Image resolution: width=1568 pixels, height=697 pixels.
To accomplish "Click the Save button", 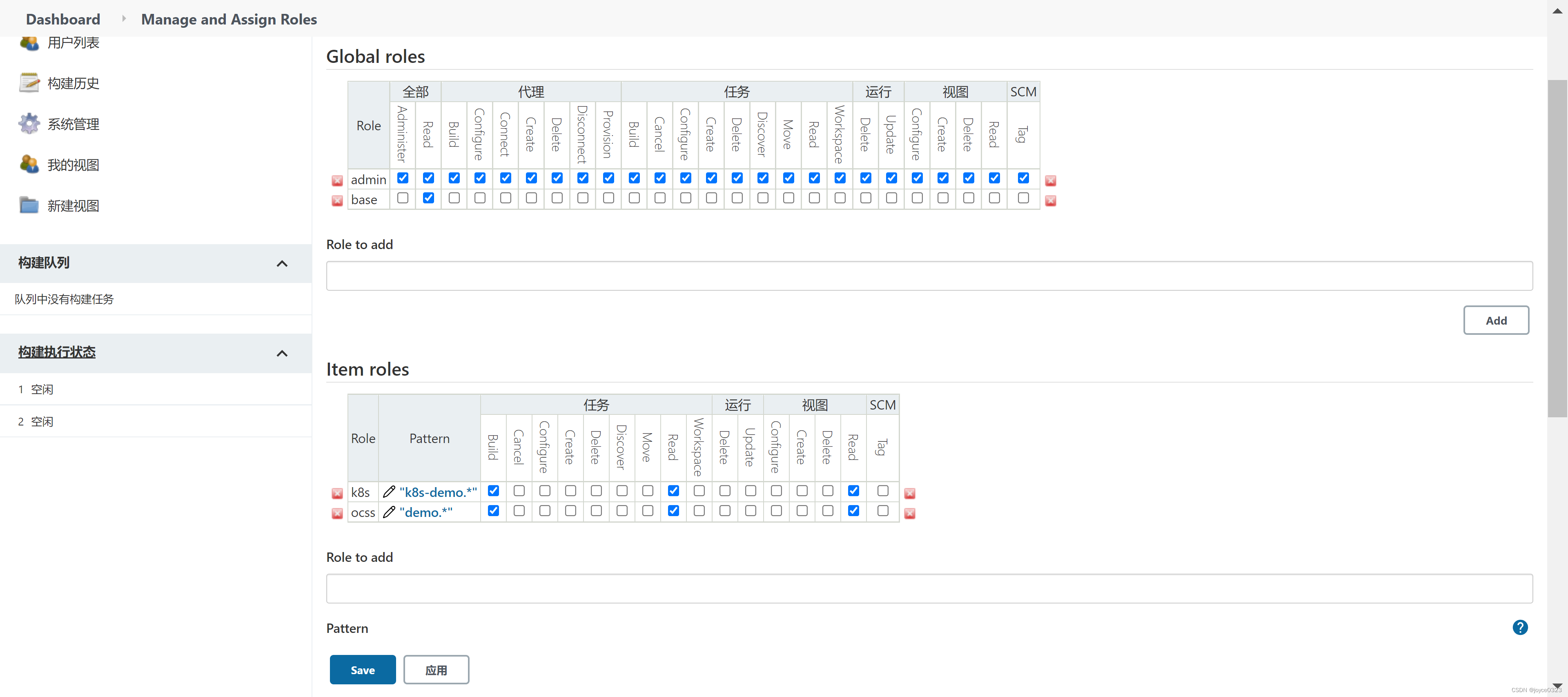I will click(362, 670).
